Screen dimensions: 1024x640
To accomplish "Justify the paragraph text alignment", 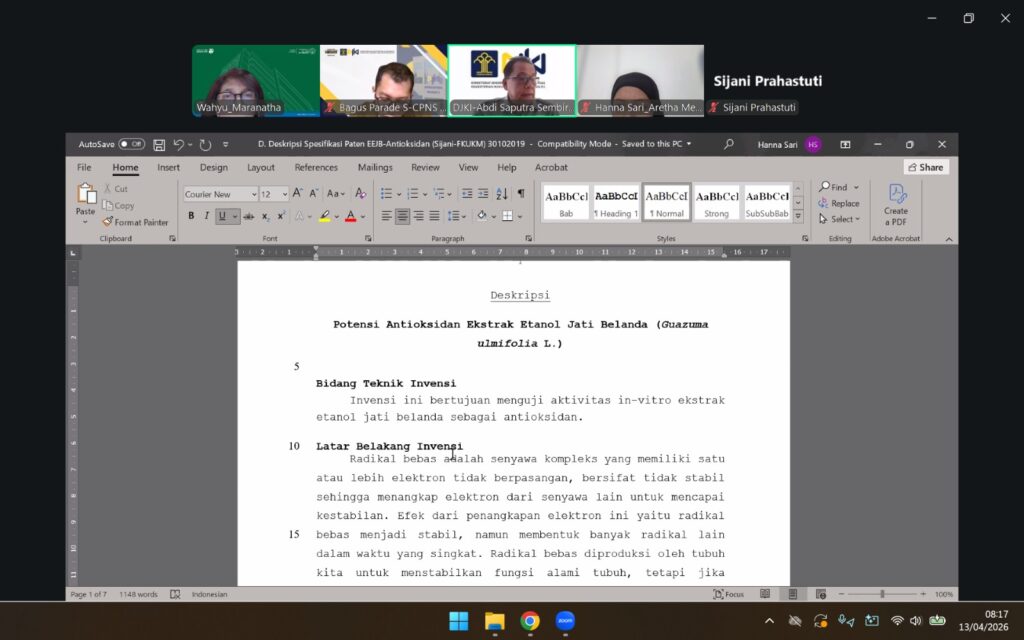I will (x=435, y=216).
